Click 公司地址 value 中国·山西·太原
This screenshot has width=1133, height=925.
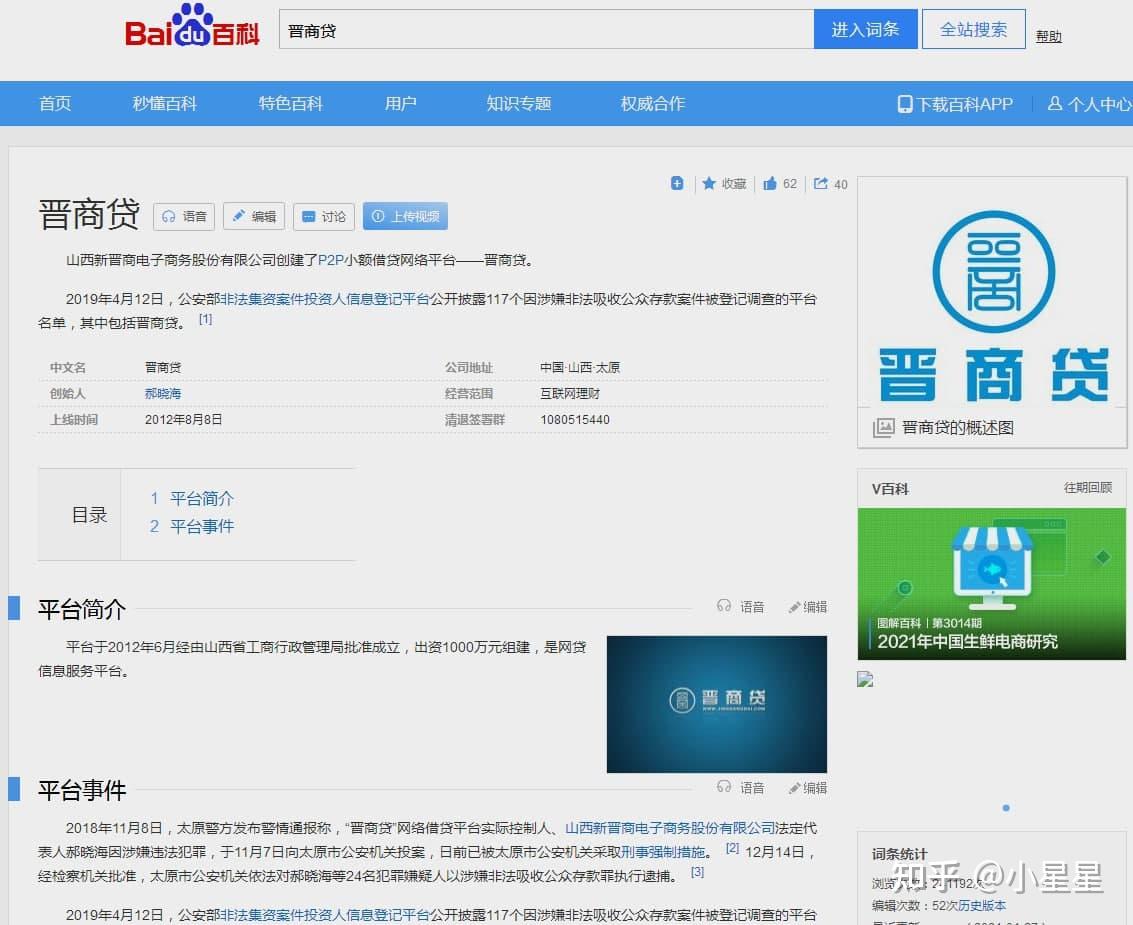[580, 367]
